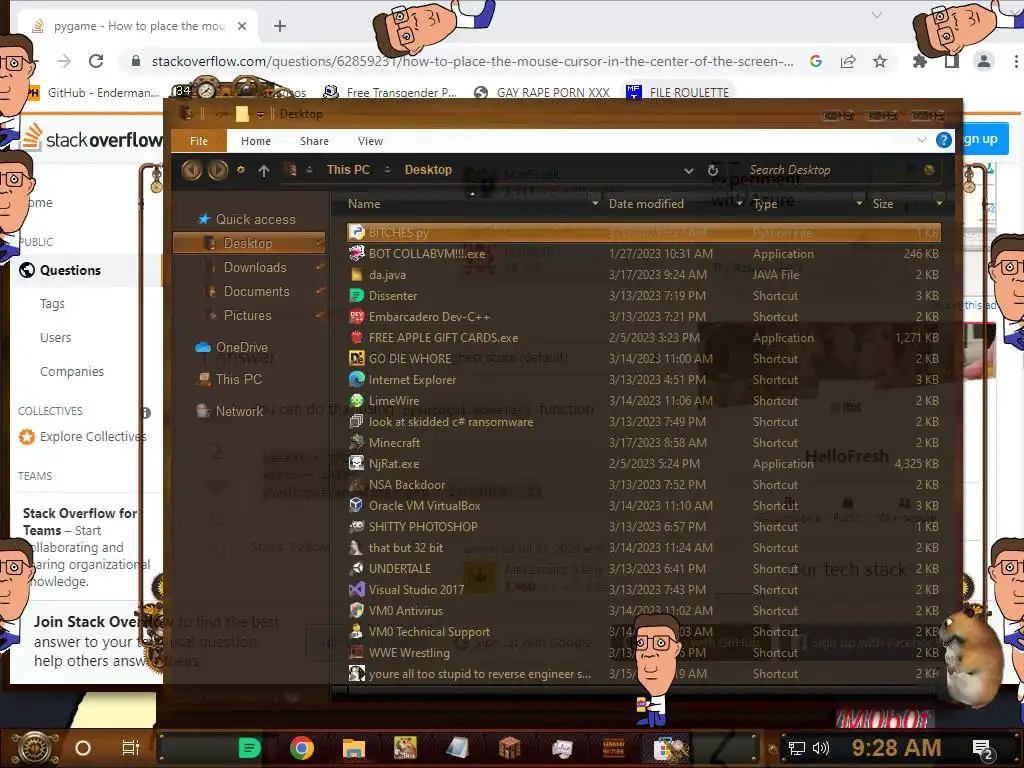The width and height of the screenshot is (1024, 768).
Task: Open Task View on the taskbar
Action: [x=131, y=748]
